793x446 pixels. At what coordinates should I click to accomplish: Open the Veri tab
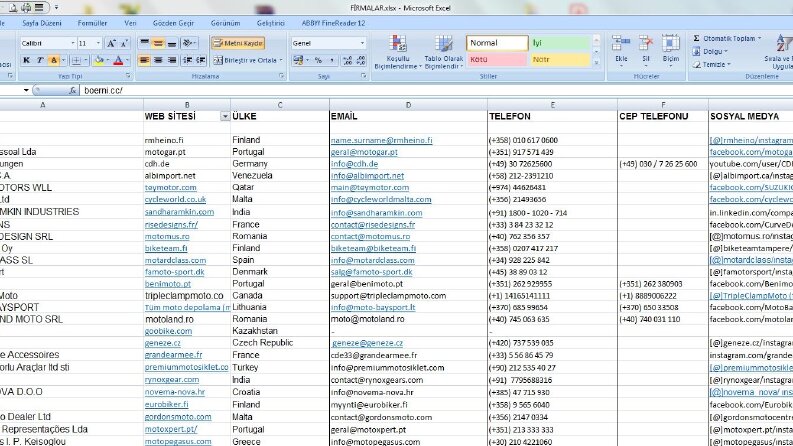pyautogui.click(x=130, y=23)
